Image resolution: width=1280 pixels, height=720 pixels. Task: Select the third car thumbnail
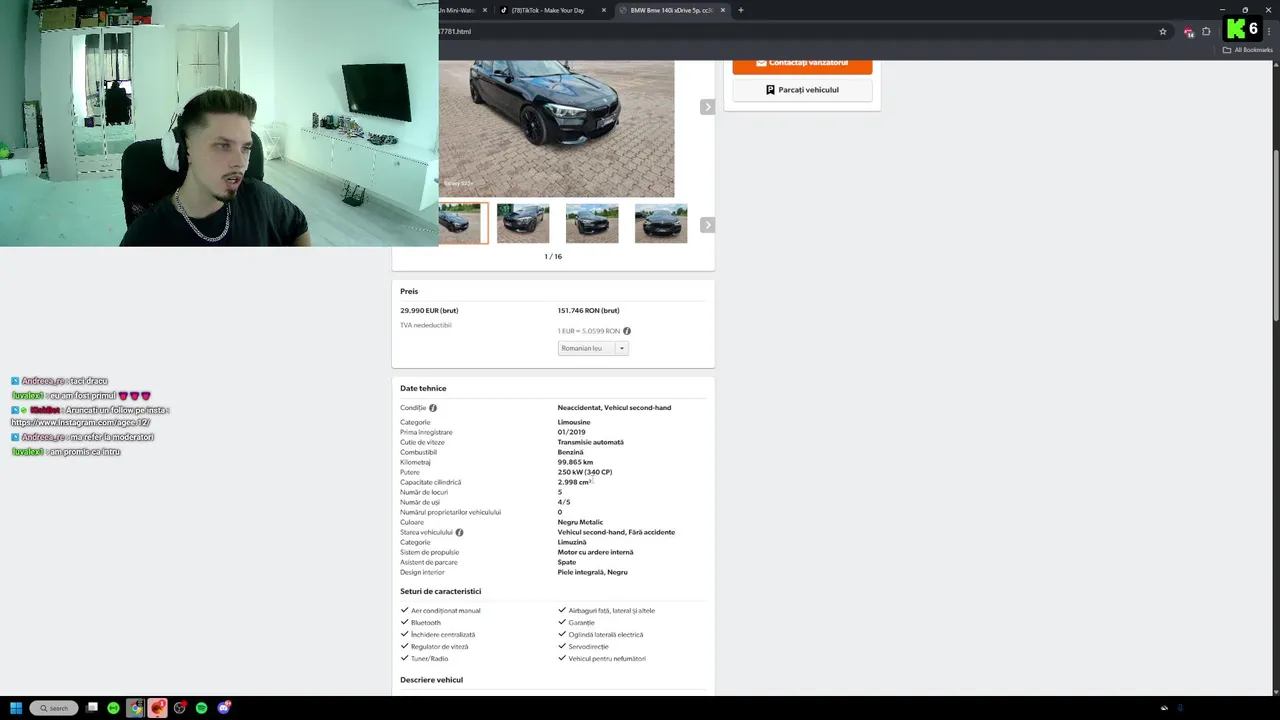point(592,224)
